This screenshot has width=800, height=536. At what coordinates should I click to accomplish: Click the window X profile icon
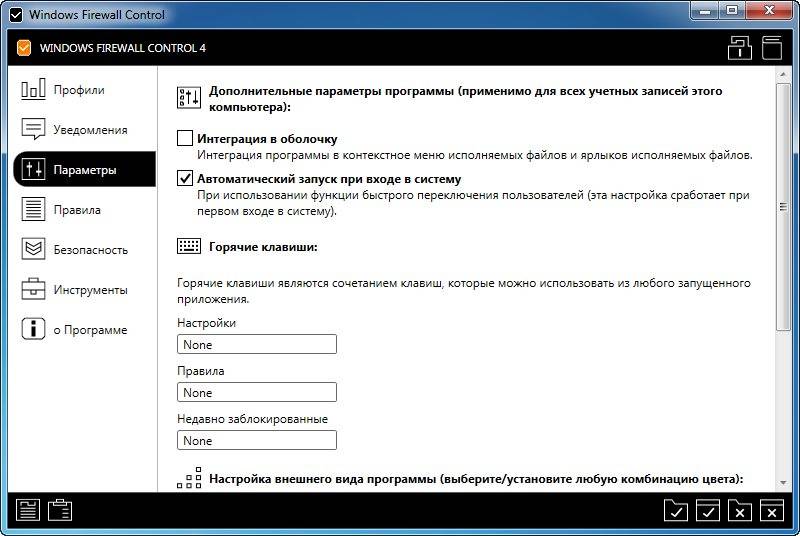[772, 510]
